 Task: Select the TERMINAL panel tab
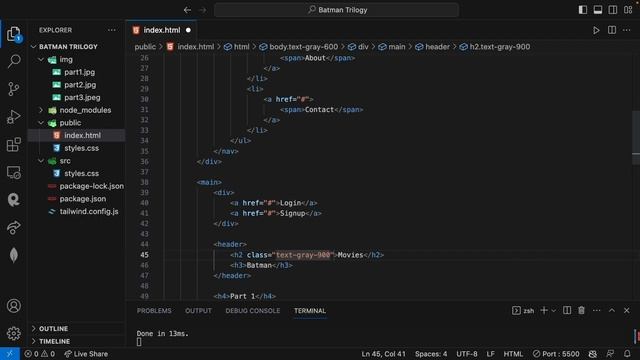[310, 311]
